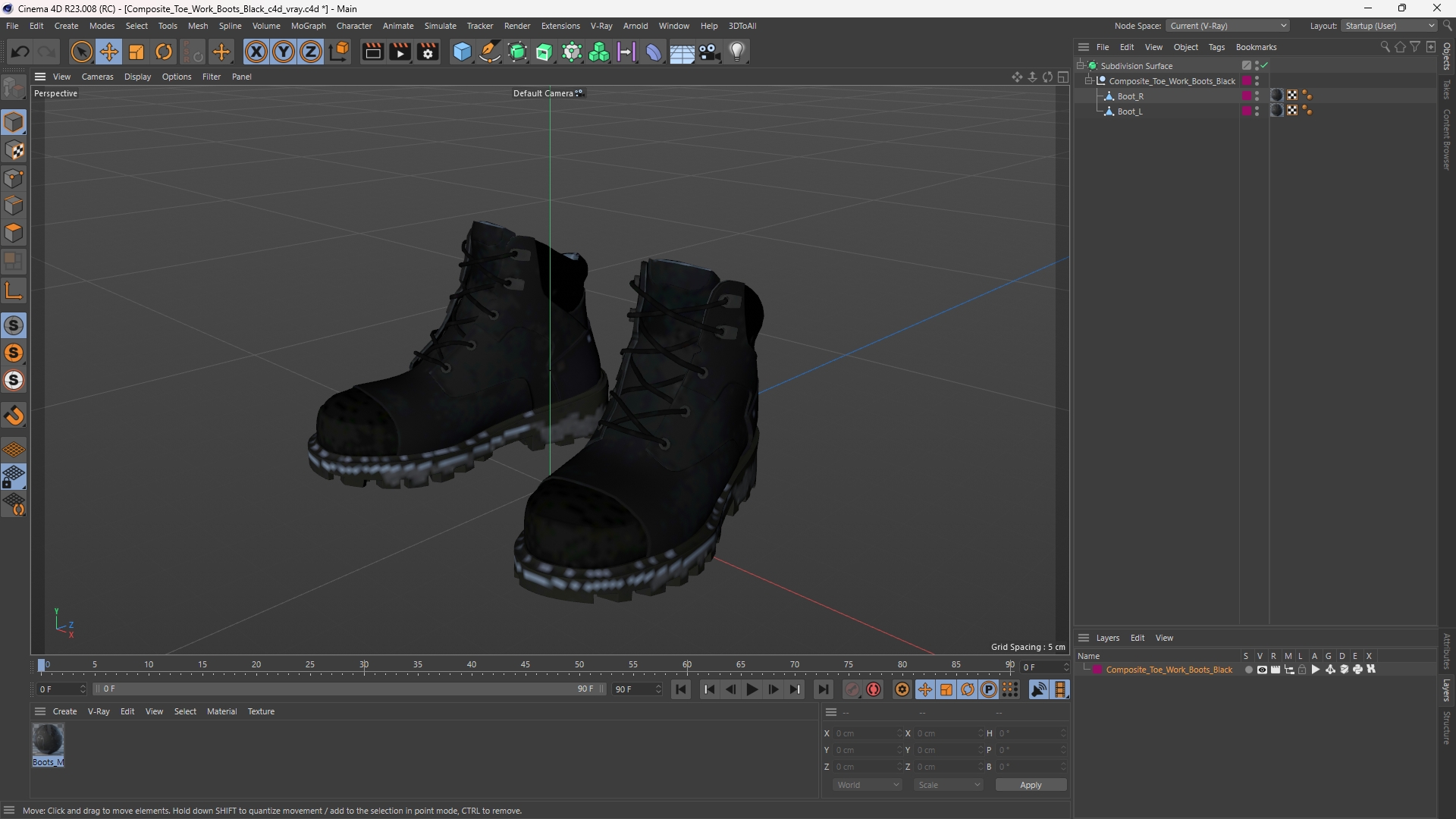
Task: Toggle the Y axis lock
Action: 284,52
